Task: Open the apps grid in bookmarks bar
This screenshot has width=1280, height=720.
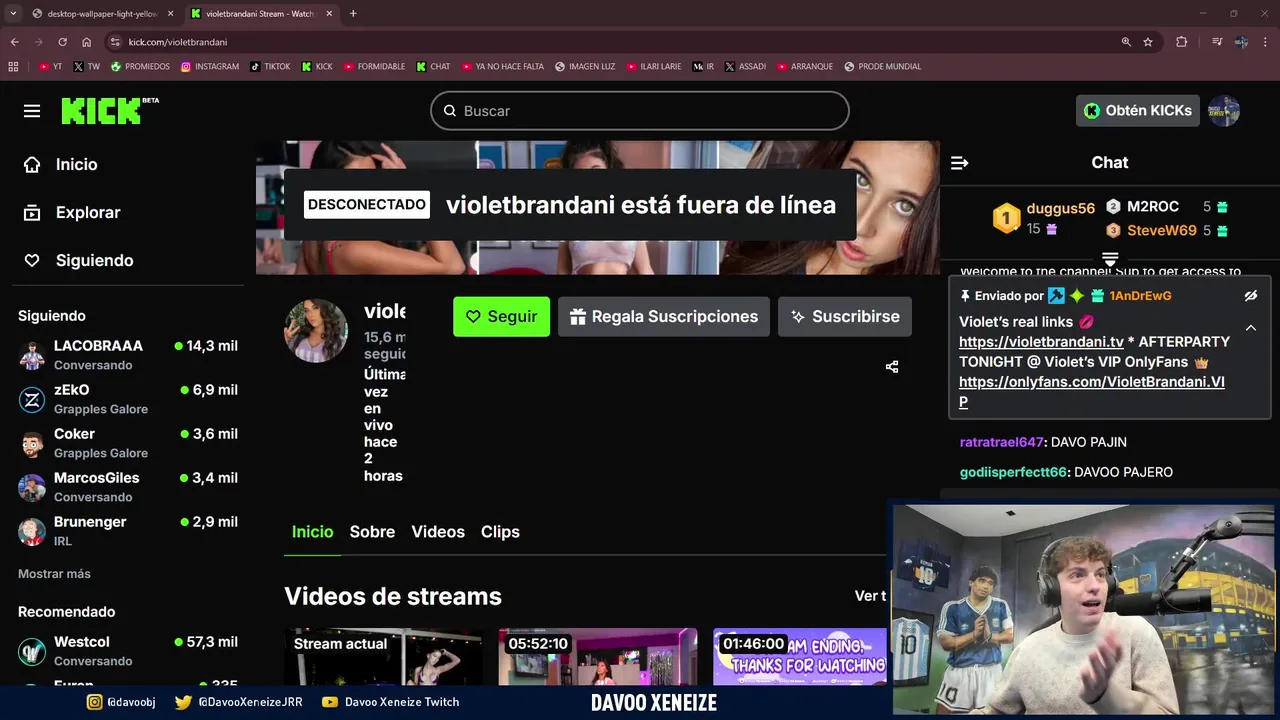Action: tap(13, 67)
